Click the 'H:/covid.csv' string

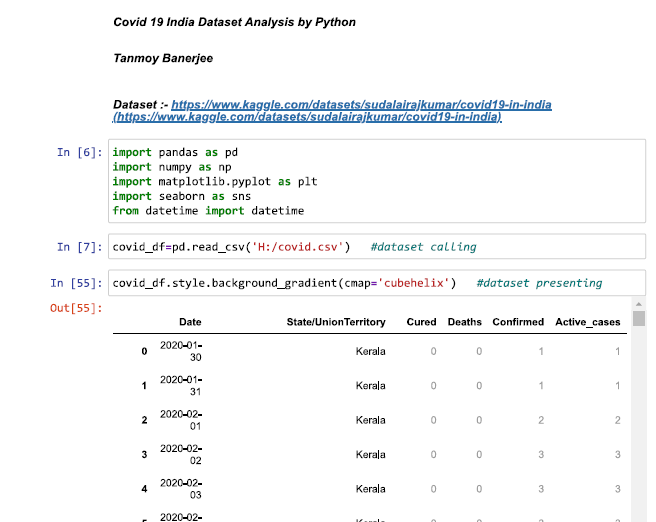(297, 247)
